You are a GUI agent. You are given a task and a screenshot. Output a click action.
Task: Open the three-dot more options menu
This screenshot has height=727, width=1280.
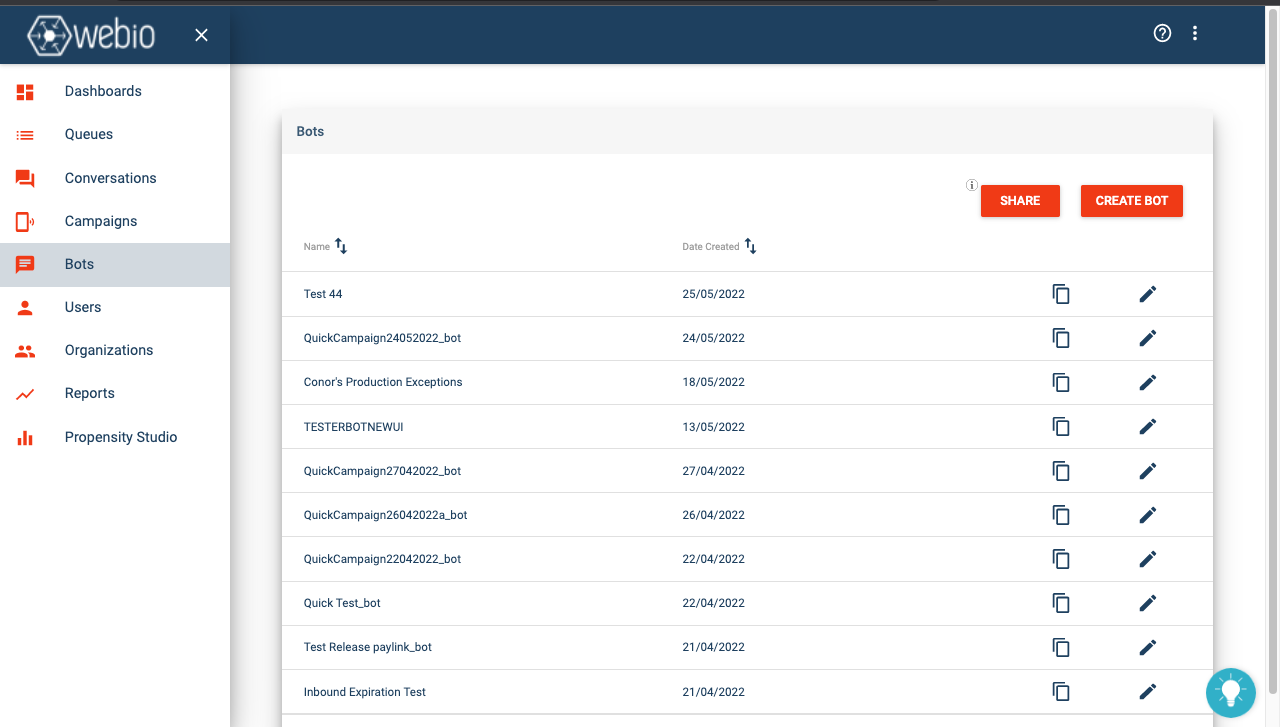pyautogui.click(x=1195, y=33)
